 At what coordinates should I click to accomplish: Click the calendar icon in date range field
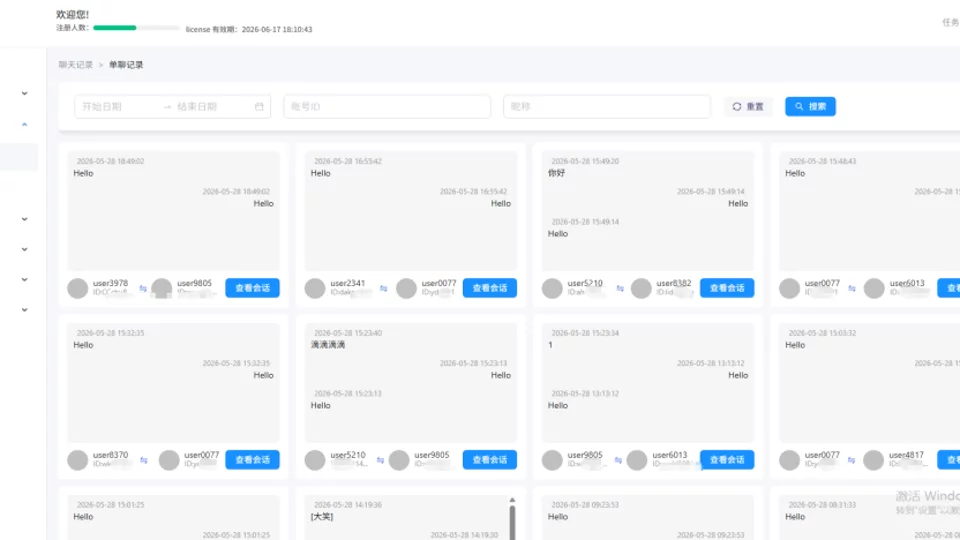[259, 107]
